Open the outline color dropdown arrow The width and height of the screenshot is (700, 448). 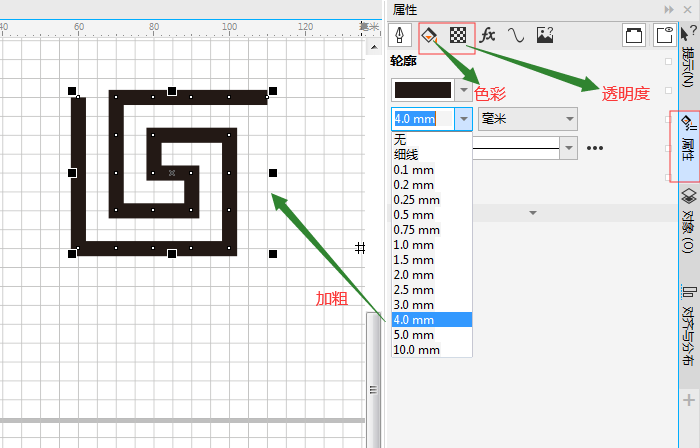coord(462,89)
